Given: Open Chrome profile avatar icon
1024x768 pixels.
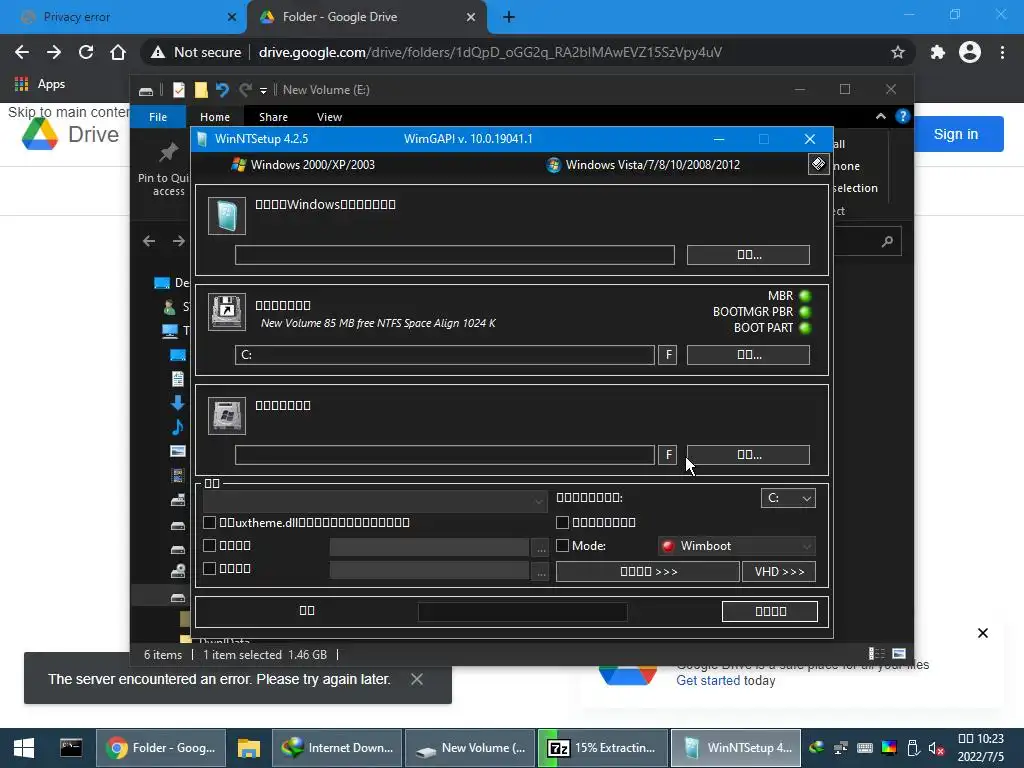Looking at the screenshot, I should click(x=970, y=52).
